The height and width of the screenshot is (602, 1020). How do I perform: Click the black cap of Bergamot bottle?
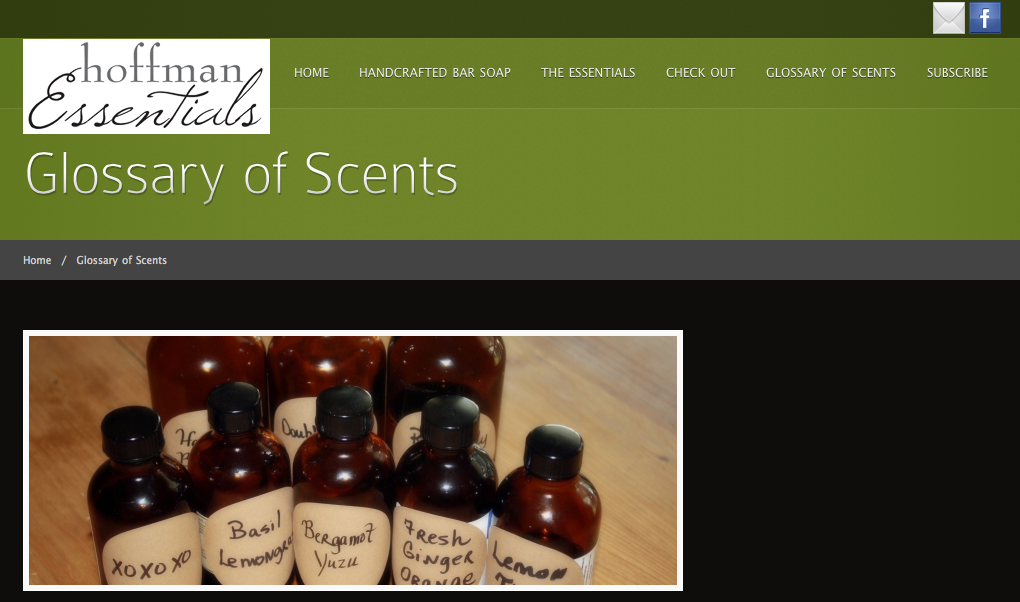(x=344, y=413)
